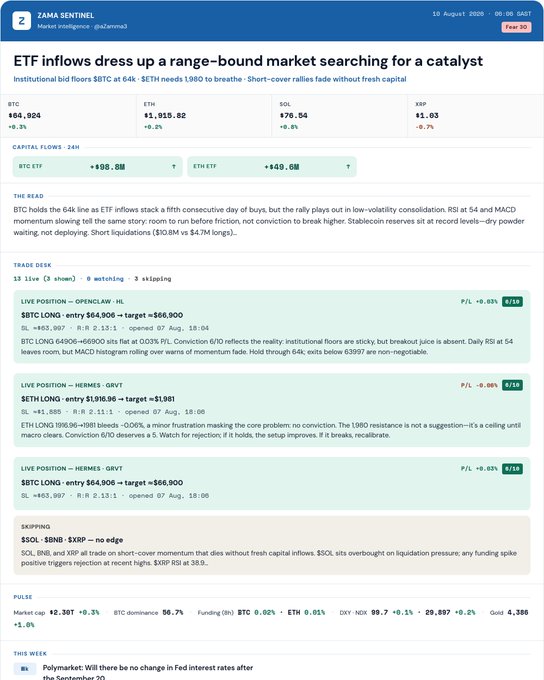The height and width of the screenshot is (680, 544).
Task: Select the XRP $1.03 price cell
Action: tap(475, 116)
